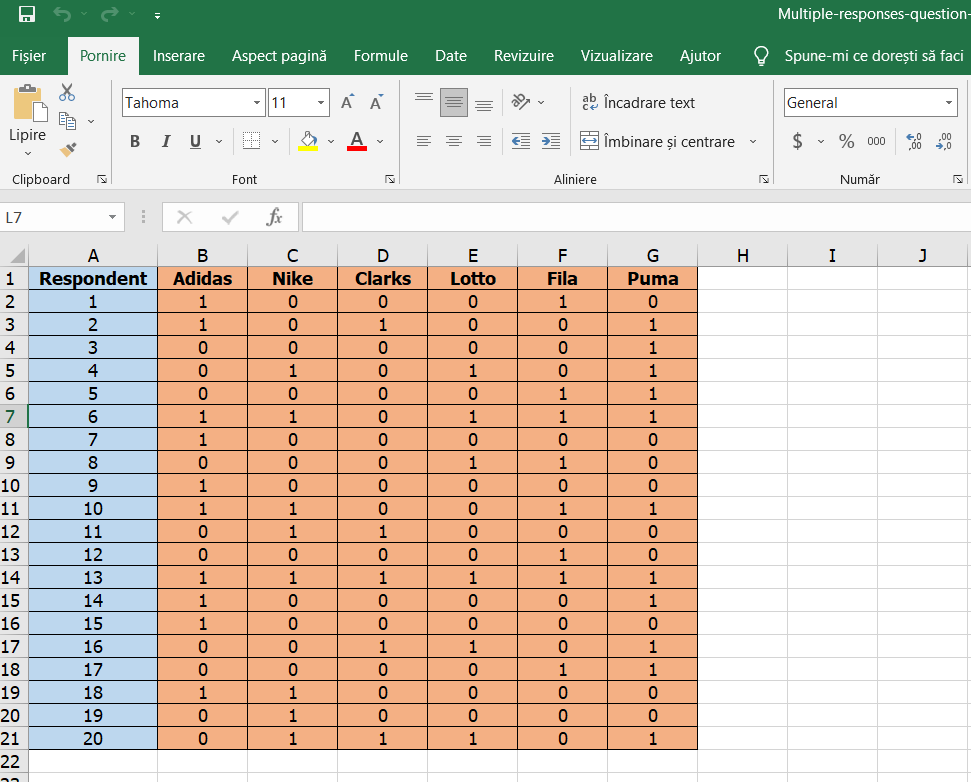
Task: Open the Ajutor tab
Action: [700, 56]
